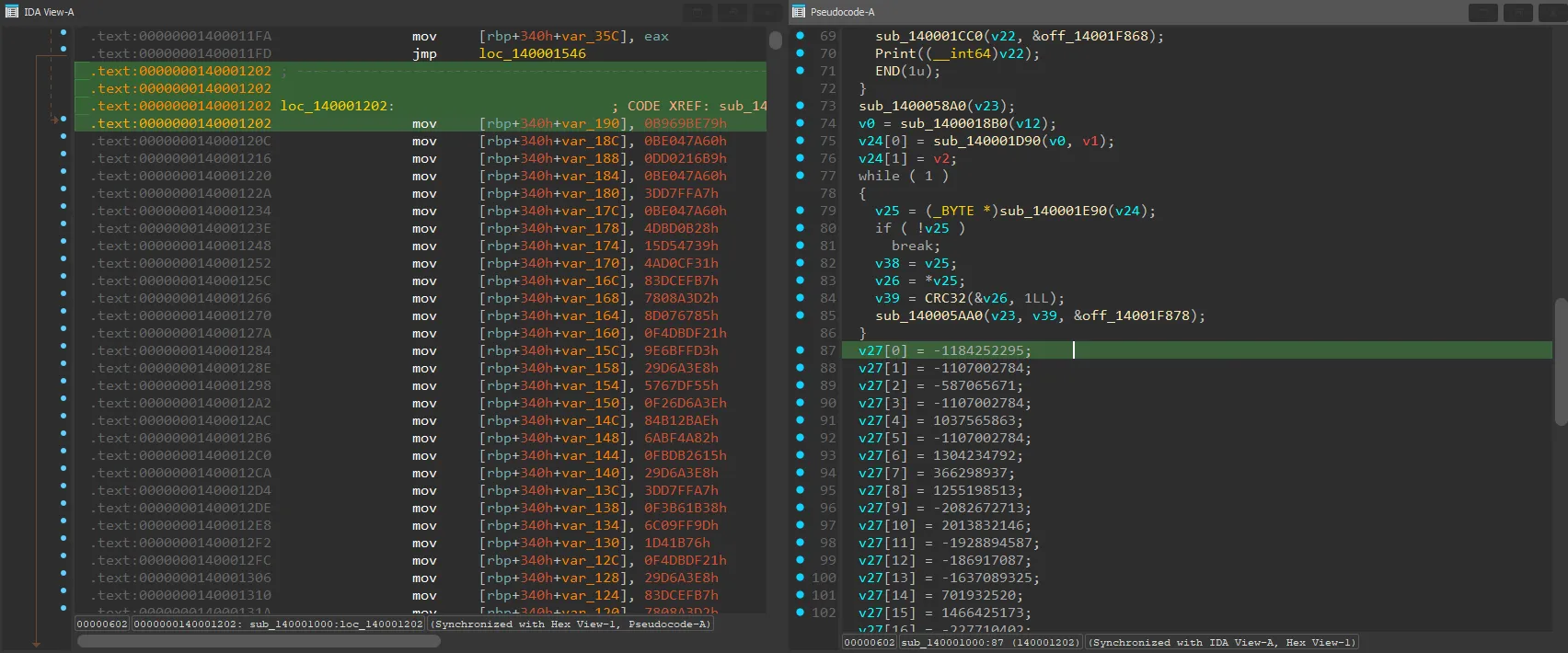Viewport: 1568px width, 653px height.
Task: Click breakpoint dot on pseudocode line 102
Action: (x=800, y=613)
